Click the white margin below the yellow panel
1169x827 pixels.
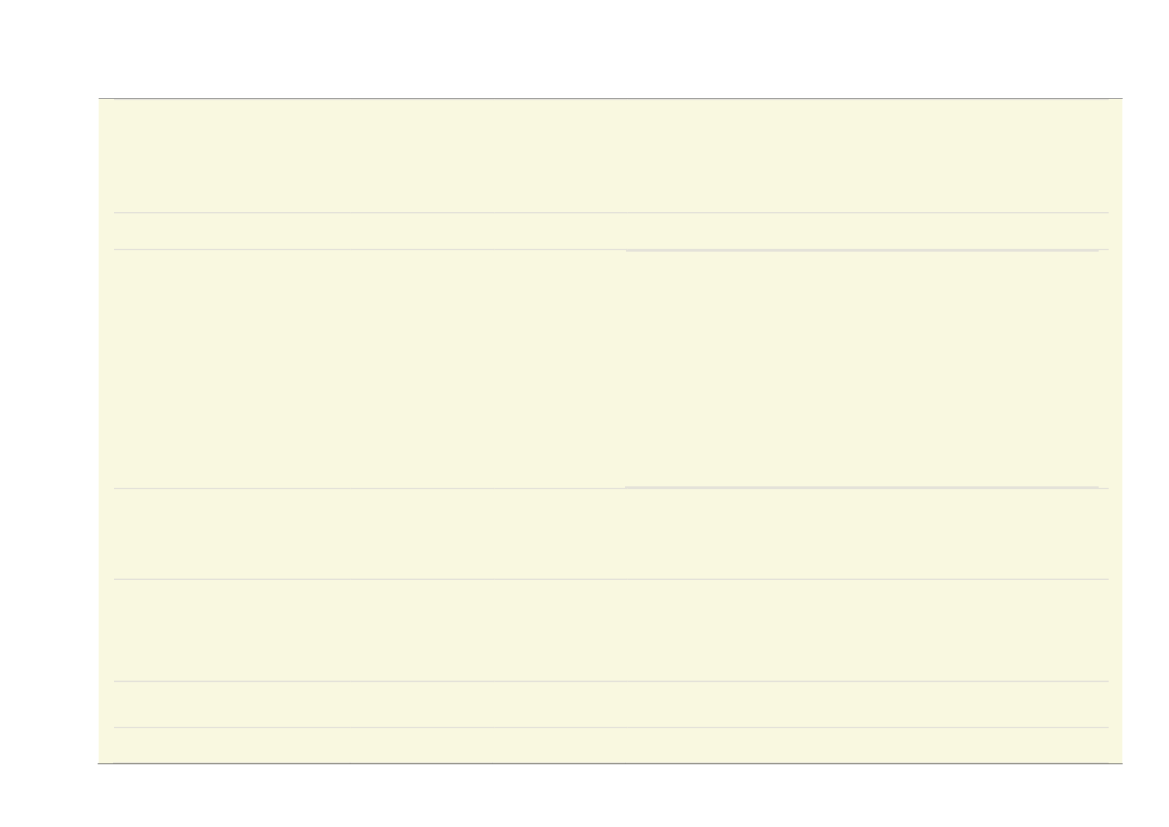(x=584, y=796)
